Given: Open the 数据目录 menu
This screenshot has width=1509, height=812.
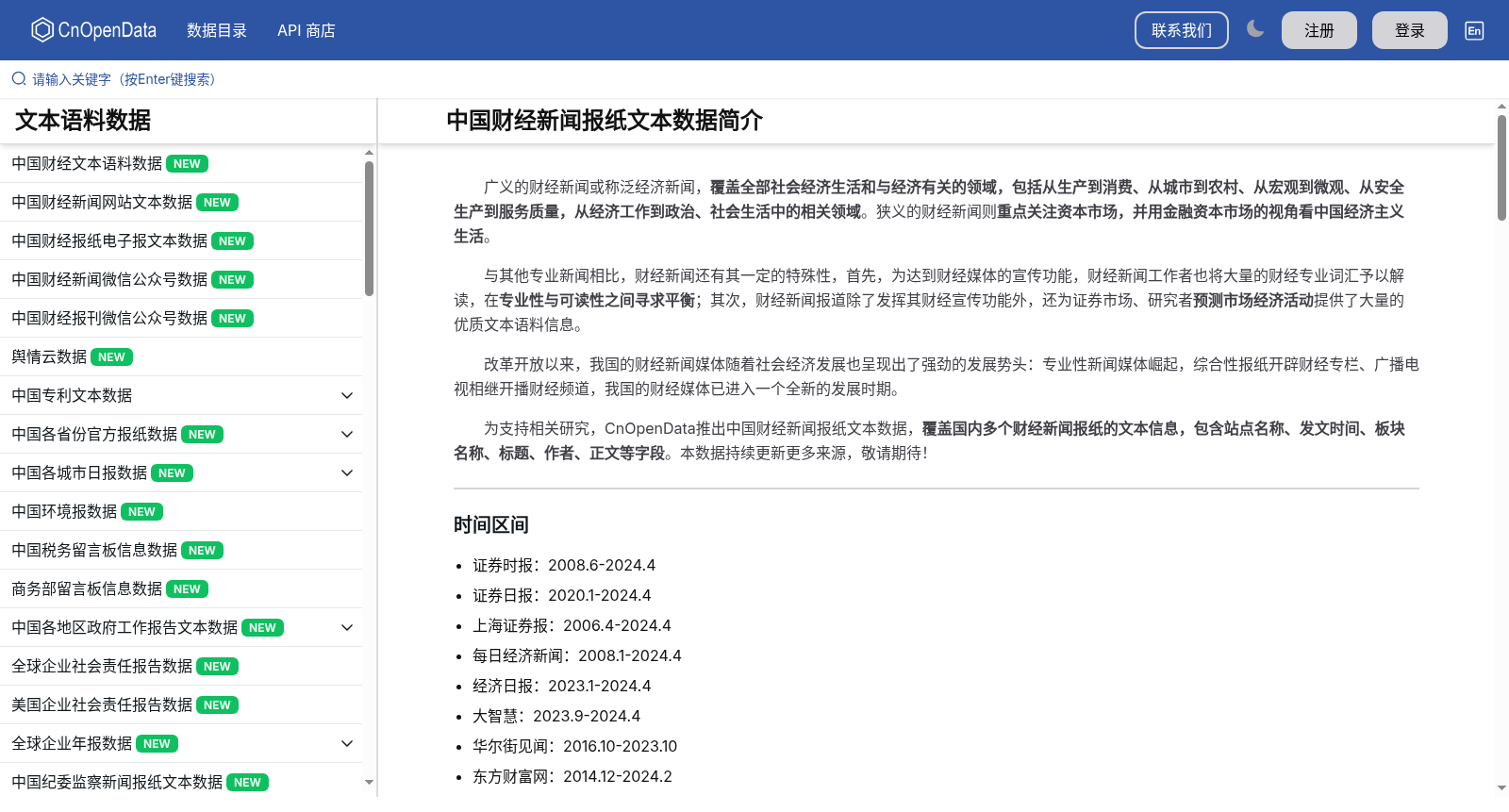Looking at the screenshot, I should tap(217, 30).
